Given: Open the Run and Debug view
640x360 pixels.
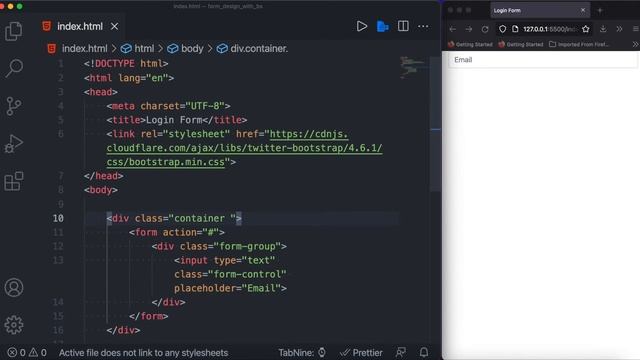Looking at the screenshot, I should click(13, 144).
